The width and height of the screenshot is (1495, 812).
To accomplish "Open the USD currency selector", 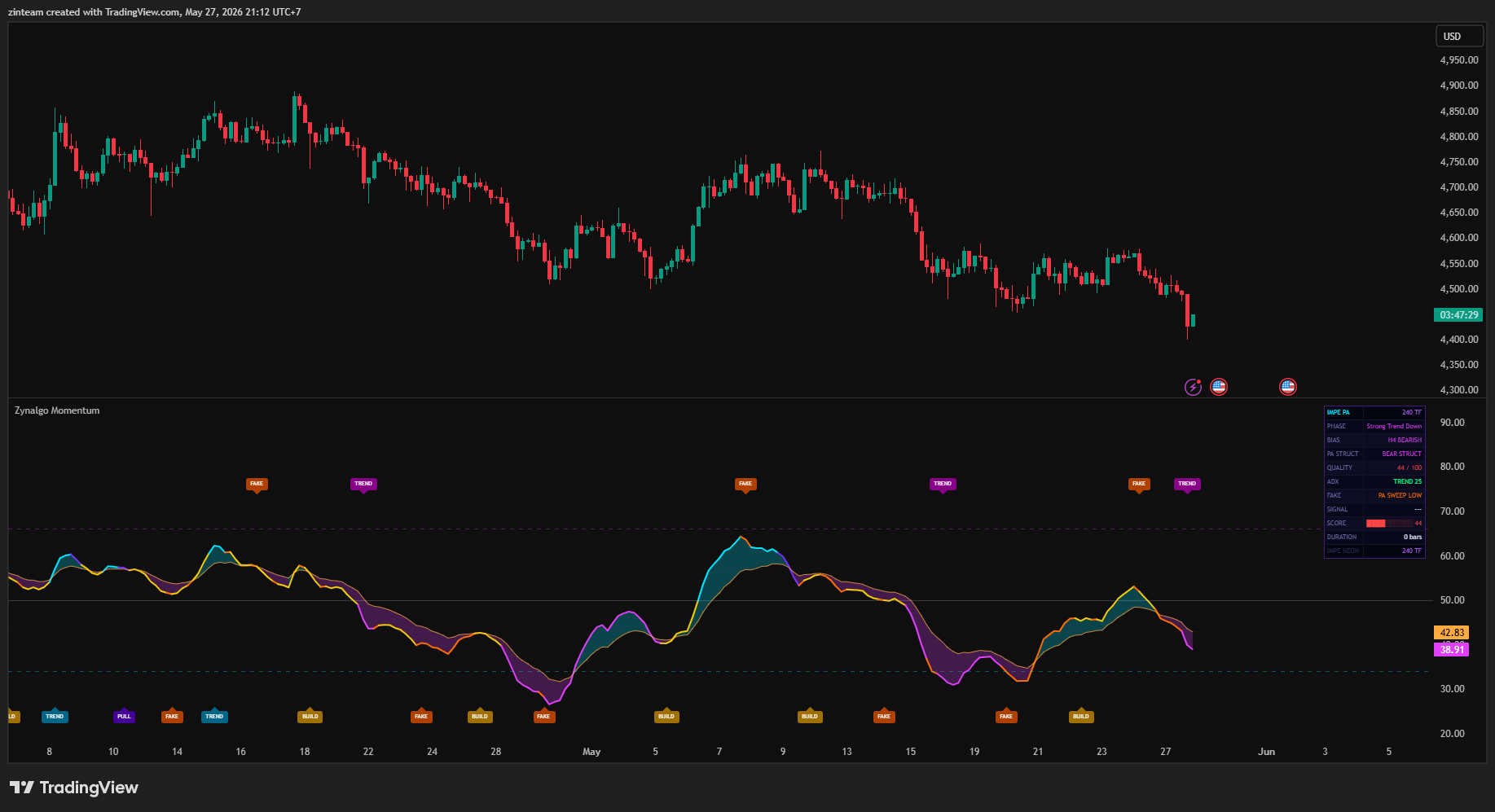I will point(1459,36).
